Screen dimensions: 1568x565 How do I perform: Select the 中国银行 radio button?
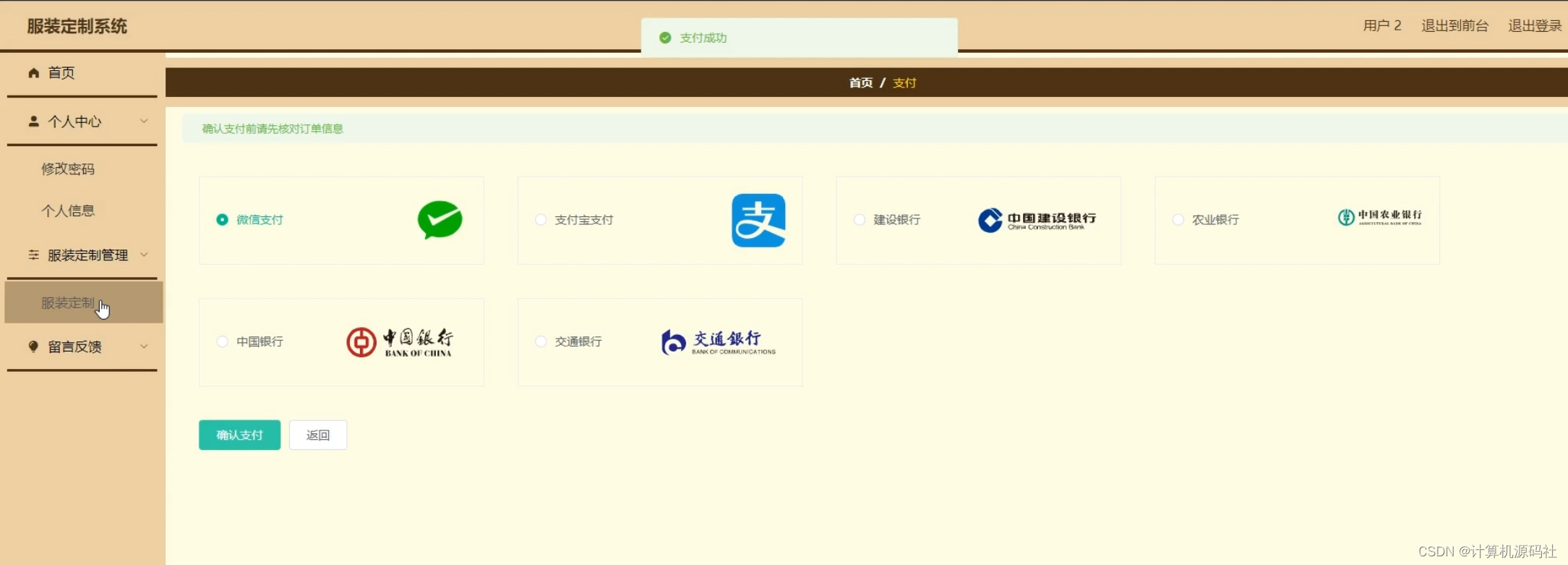coord(222,341)
